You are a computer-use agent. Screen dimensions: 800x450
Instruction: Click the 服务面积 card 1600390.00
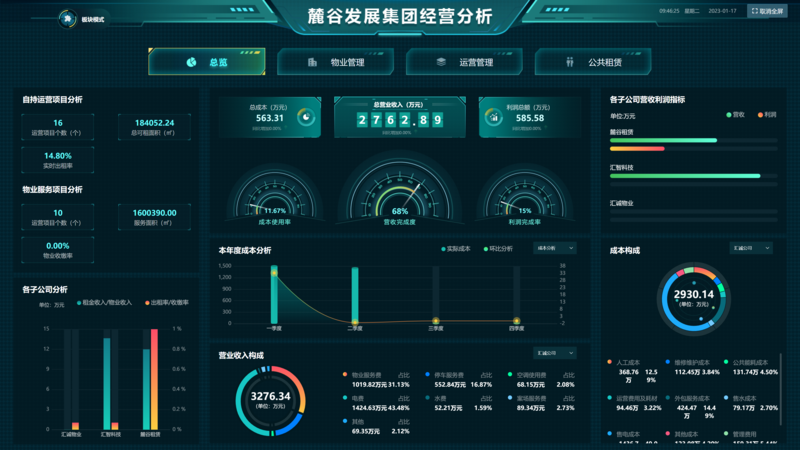click(154, 217)
